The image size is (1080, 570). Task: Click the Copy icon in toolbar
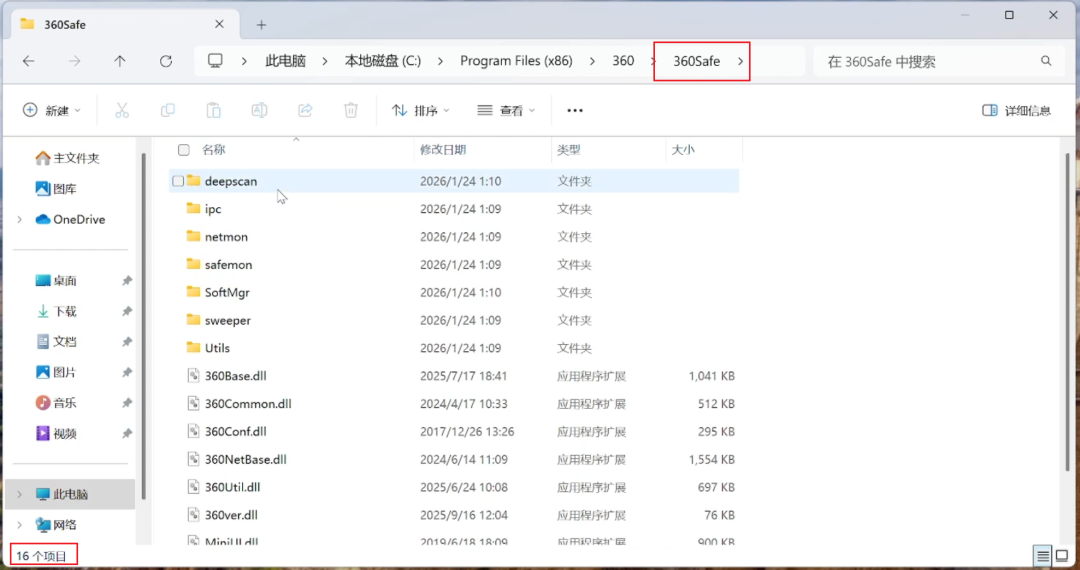pos(167,110)
